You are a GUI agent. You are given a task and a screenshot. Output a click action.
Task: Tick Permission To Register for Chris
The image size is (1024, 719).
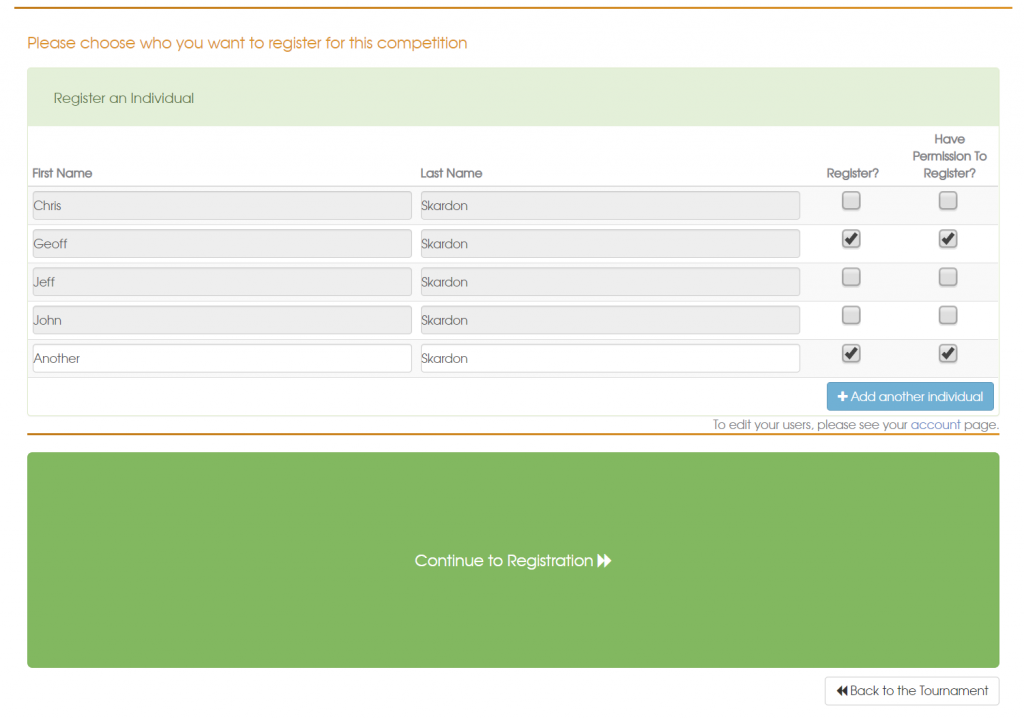[x=948, y=200]
